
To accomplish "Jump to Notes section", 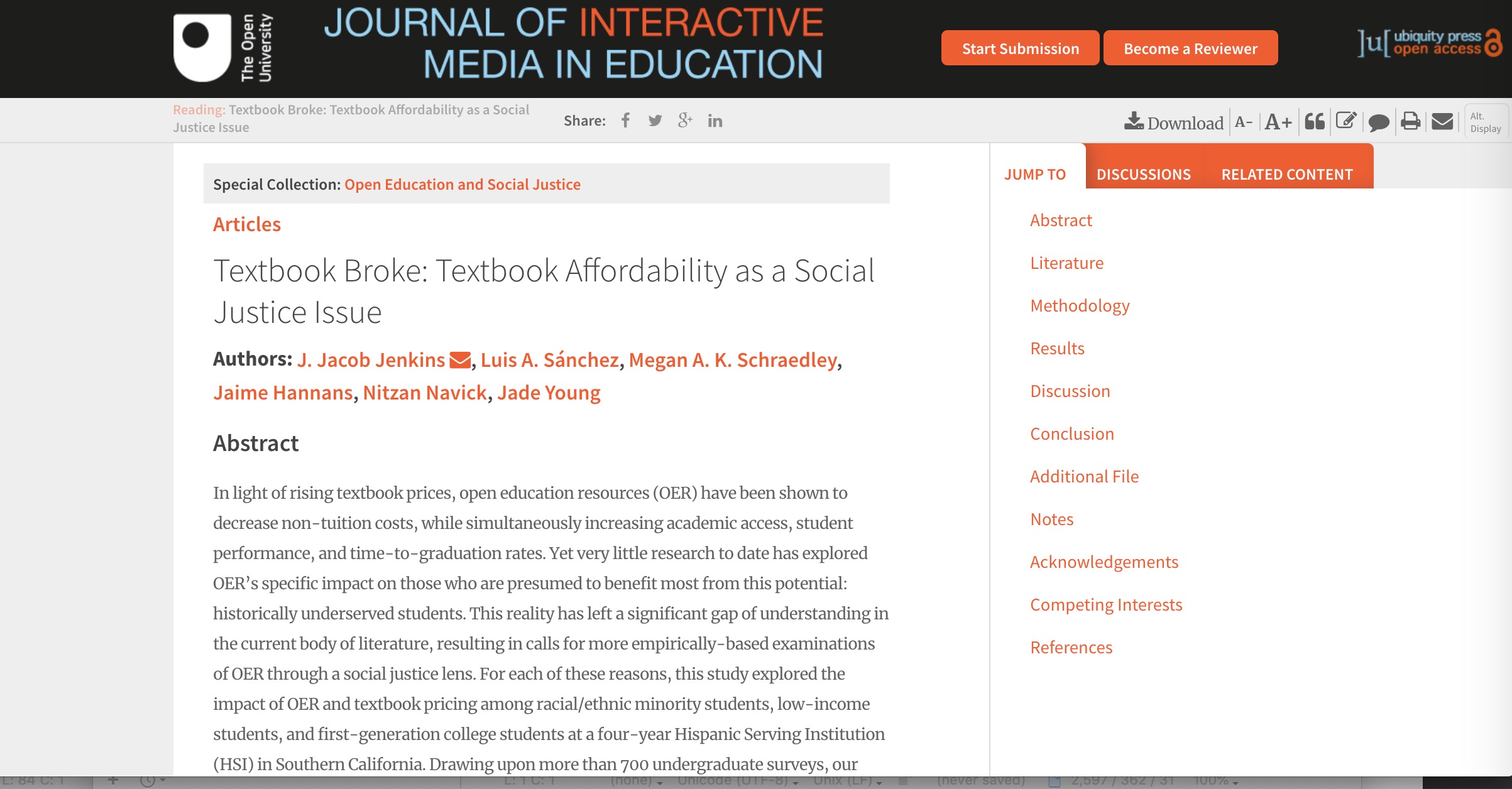I will tap(1051, 520).
